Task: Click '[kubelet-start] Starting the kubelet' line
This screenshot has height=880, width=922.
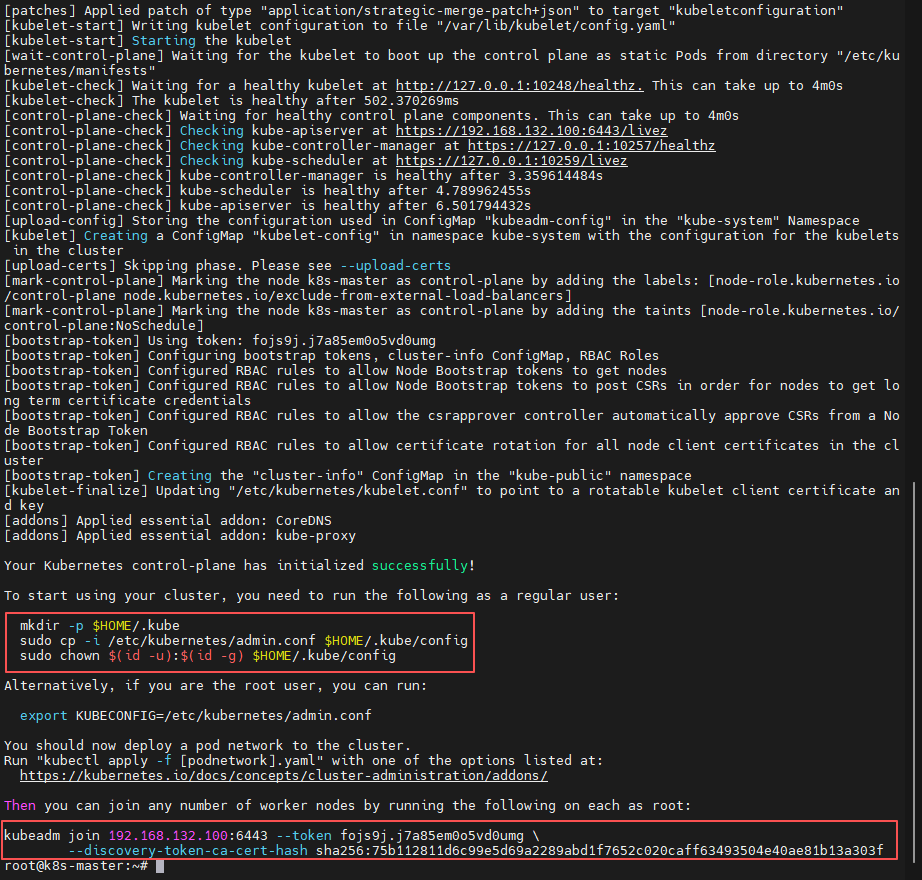Action: [148, 41]
